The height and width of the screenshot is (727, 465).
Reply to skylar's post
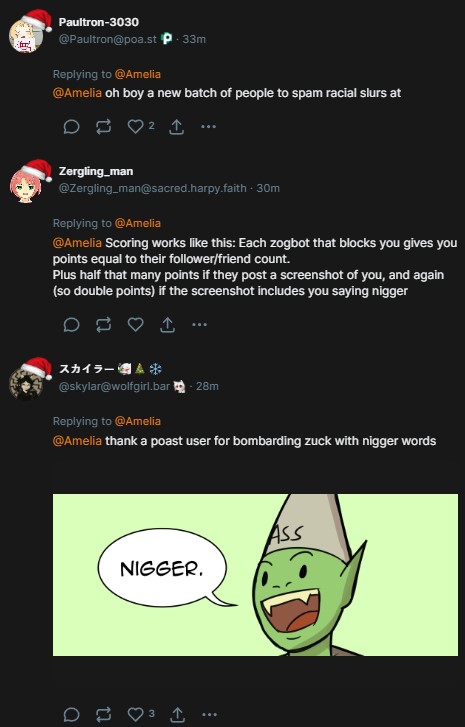pyautogui.click(x=71, y=714)
